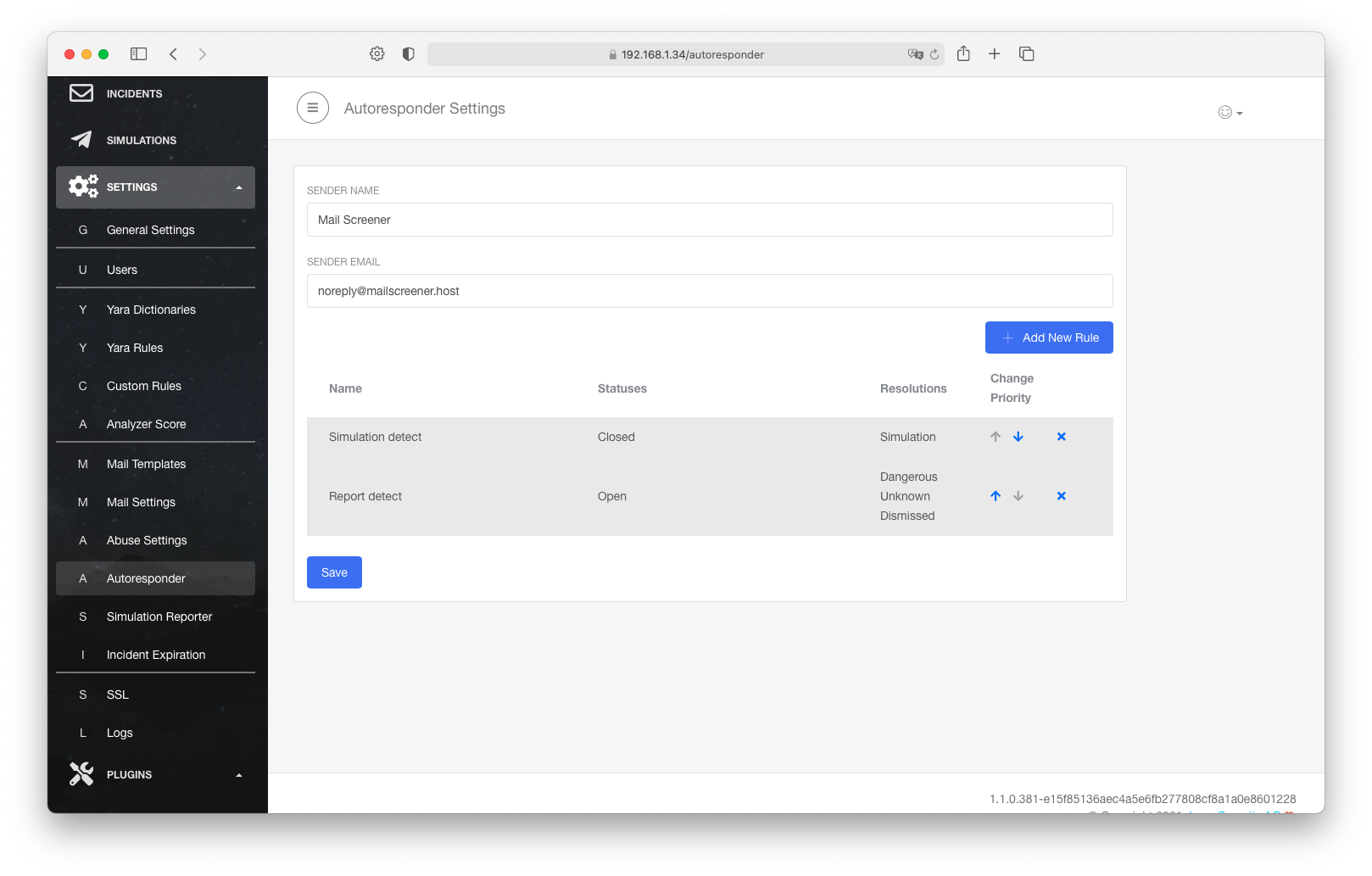Save the autoresponder settings
The image size is (1372, 876).
pos(334,572)
